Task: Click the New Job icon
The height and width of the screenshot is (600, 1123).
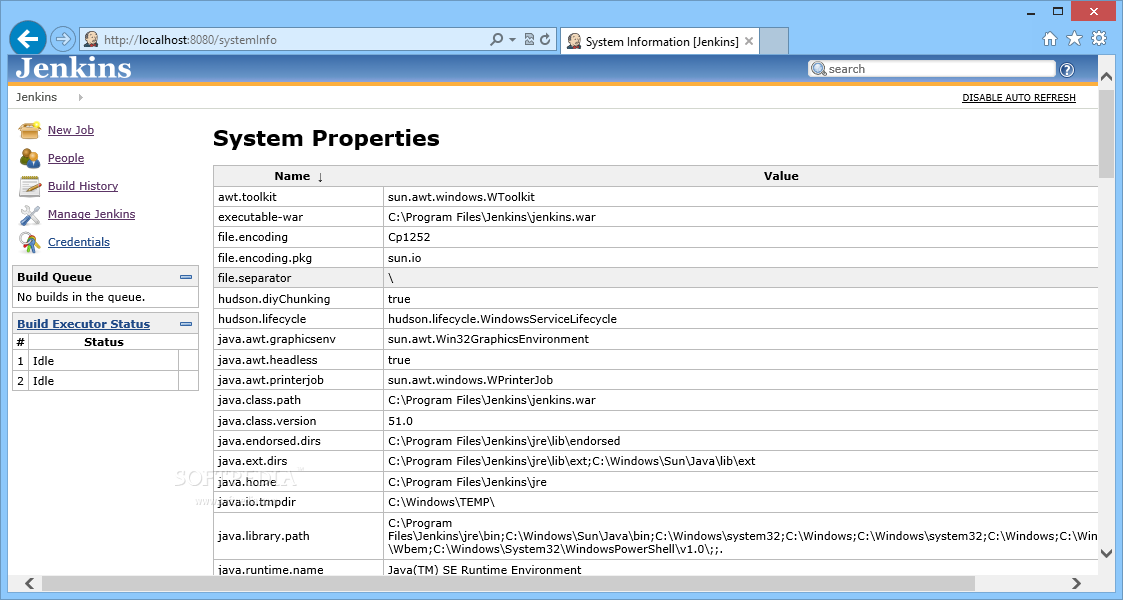Action: click(29, 130)
